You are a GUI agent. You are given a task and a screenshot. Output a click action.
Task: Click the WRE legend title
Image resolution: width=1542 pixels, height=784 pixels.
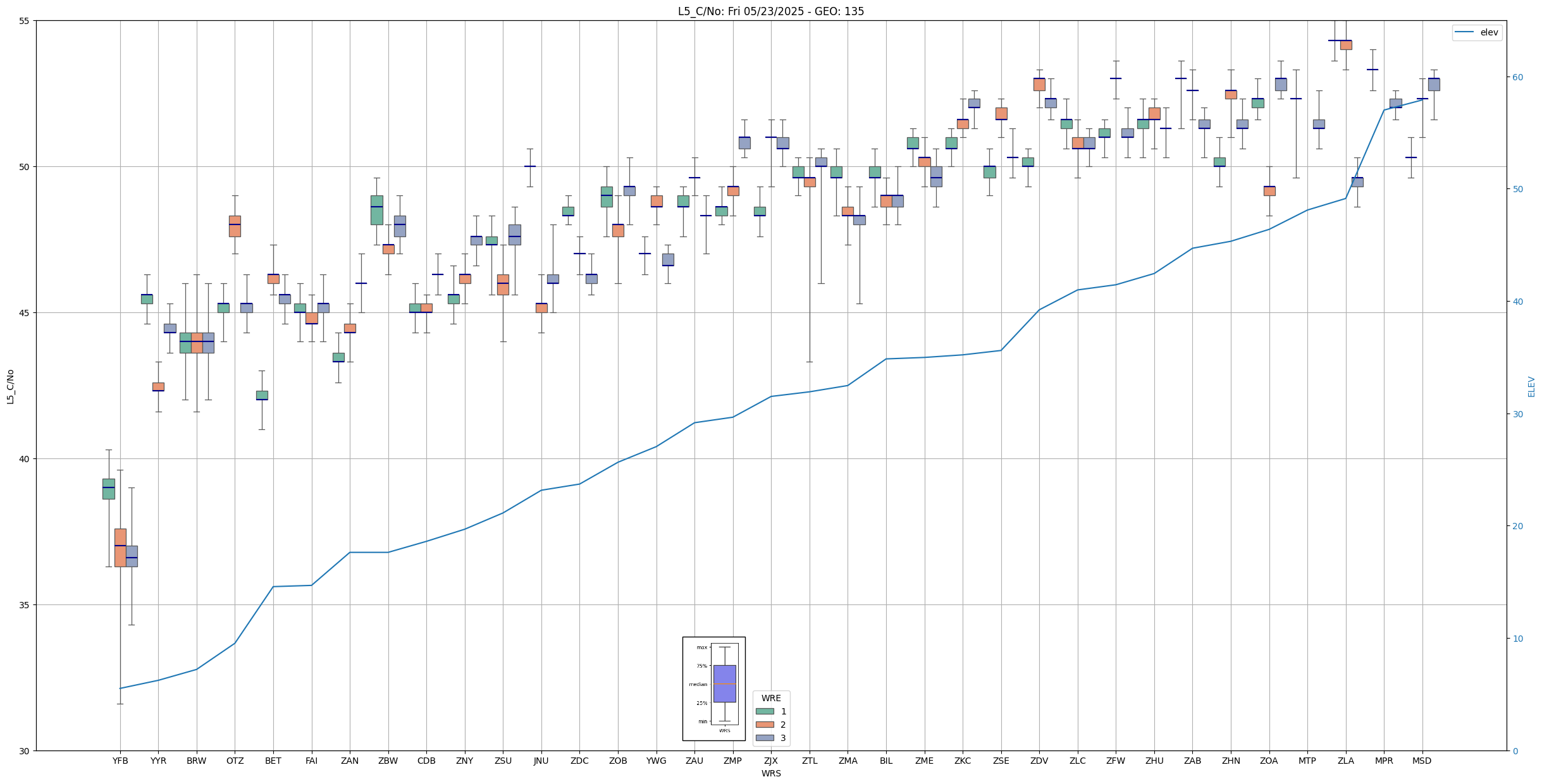coord(771,698)
